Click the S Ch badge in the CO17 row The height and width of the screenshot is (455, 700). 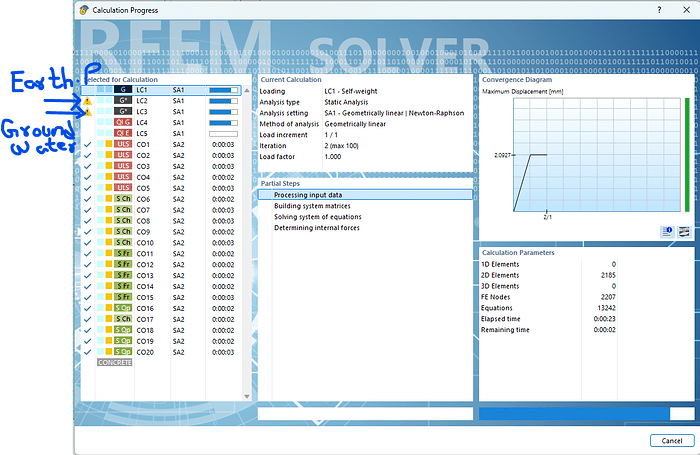tap(123, 319)
